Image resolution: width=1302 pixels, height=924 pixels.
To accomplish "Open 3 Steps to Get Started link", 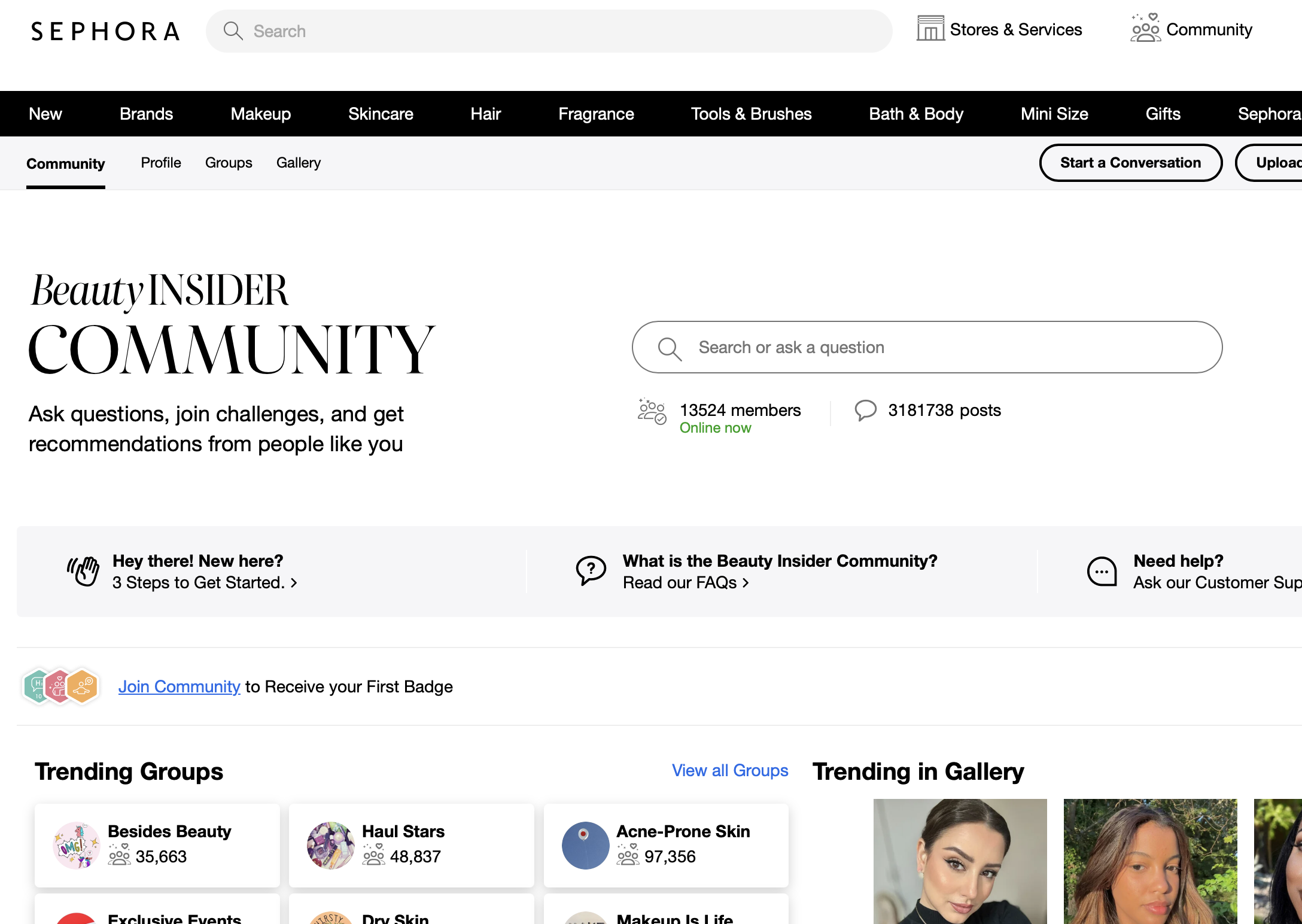I will (205, 583).
